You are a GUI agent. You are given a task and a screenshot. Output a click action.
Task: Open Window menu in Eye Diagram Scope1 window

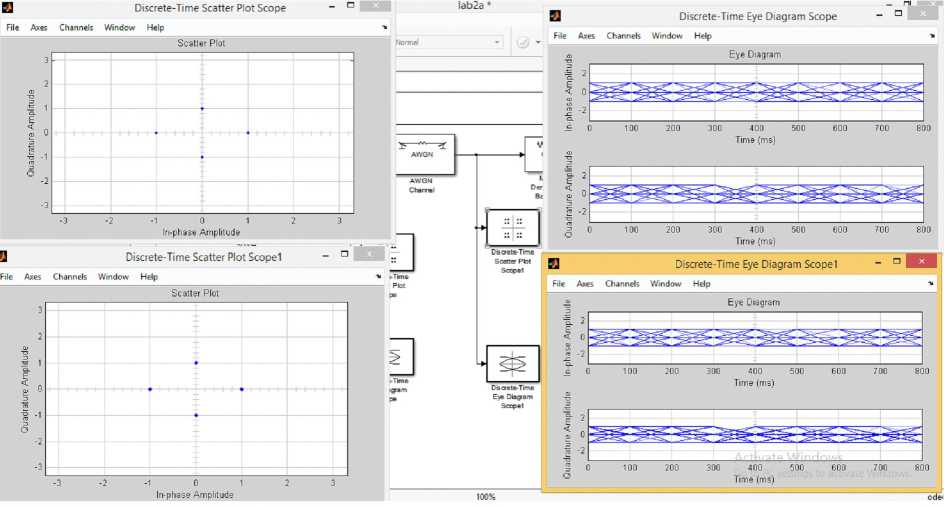click(x=665, y=284)
